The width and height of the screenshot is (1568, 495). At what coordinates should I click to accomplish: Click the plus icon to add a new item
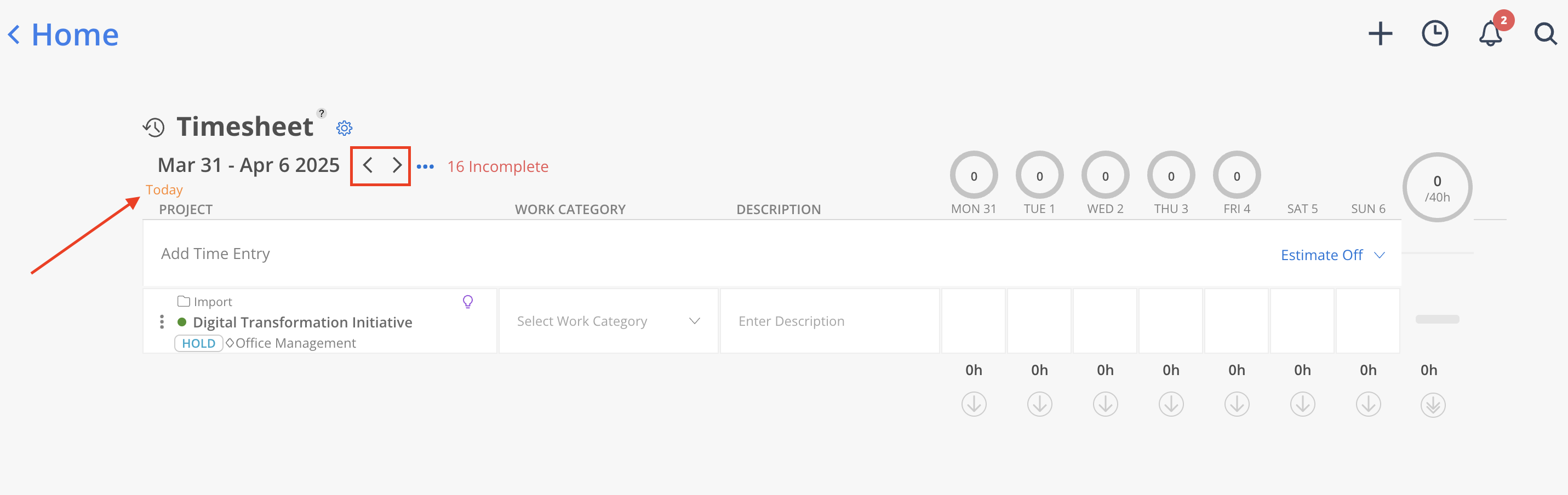click(x=1380, y=34)
